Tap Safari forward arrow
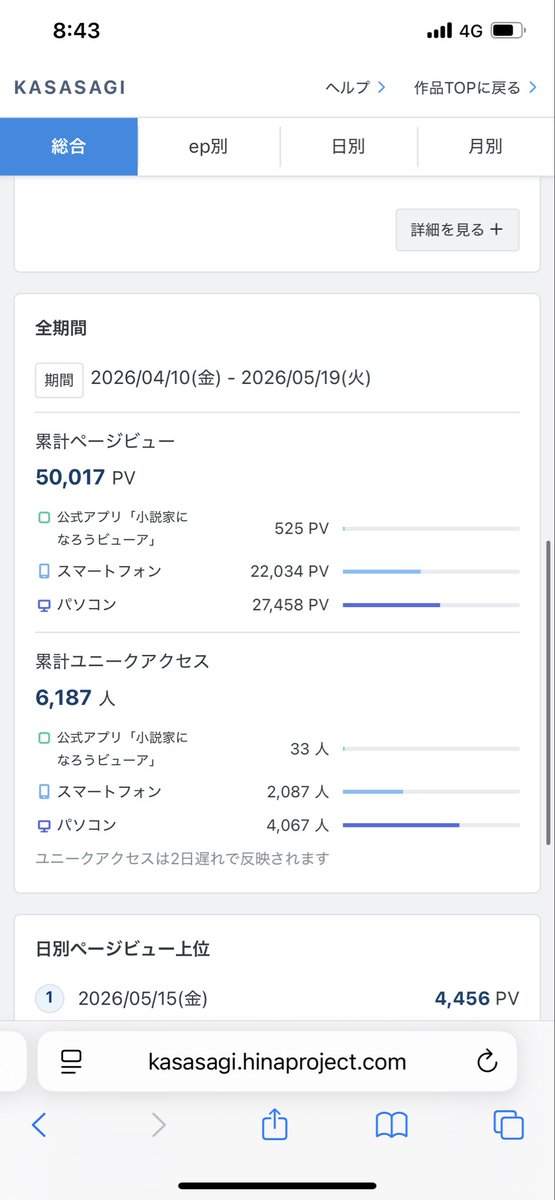The width and height of the screenshot is (555, 1200). 158,1125
